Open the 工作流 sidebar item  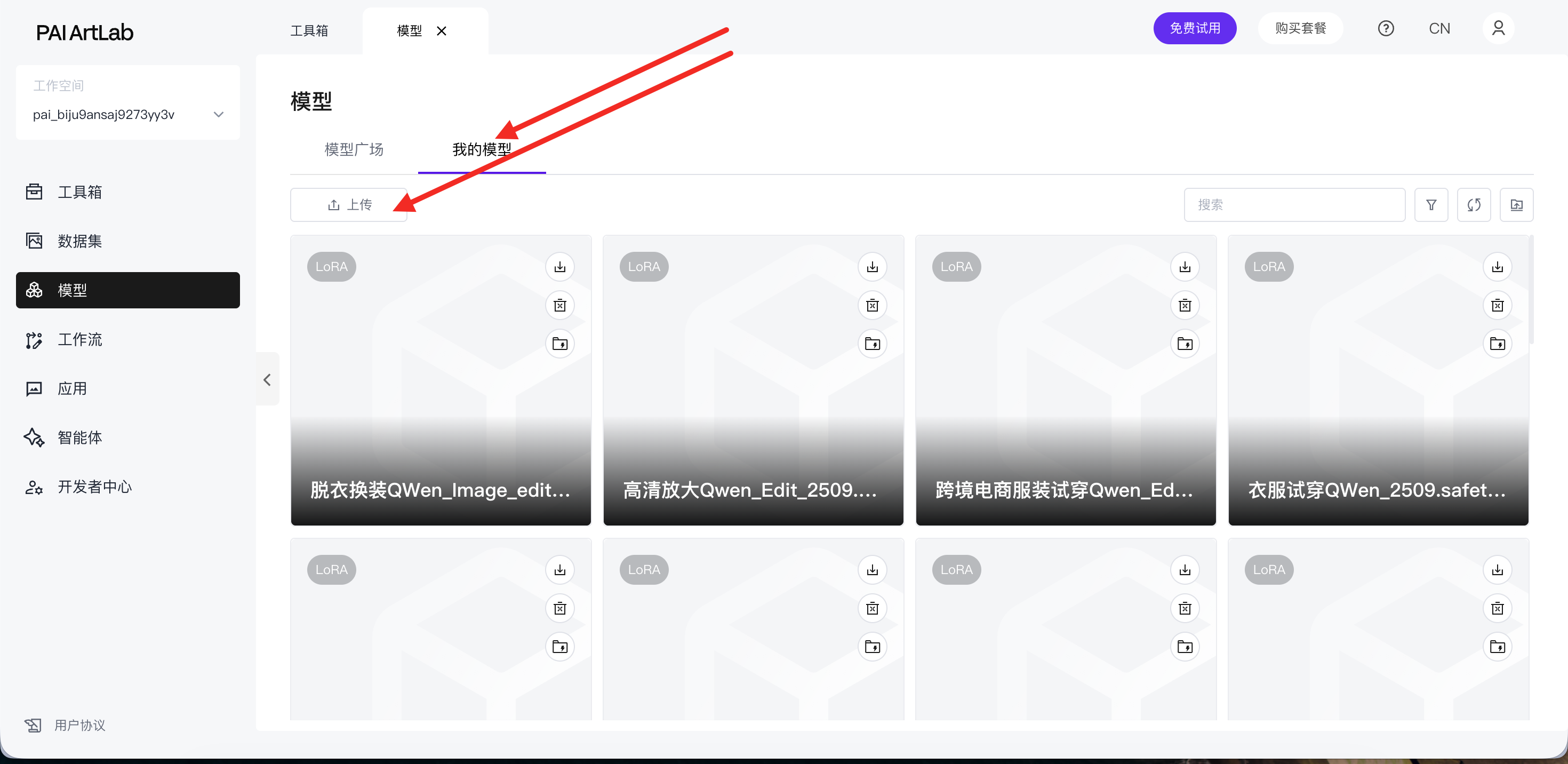pos(128,339)
